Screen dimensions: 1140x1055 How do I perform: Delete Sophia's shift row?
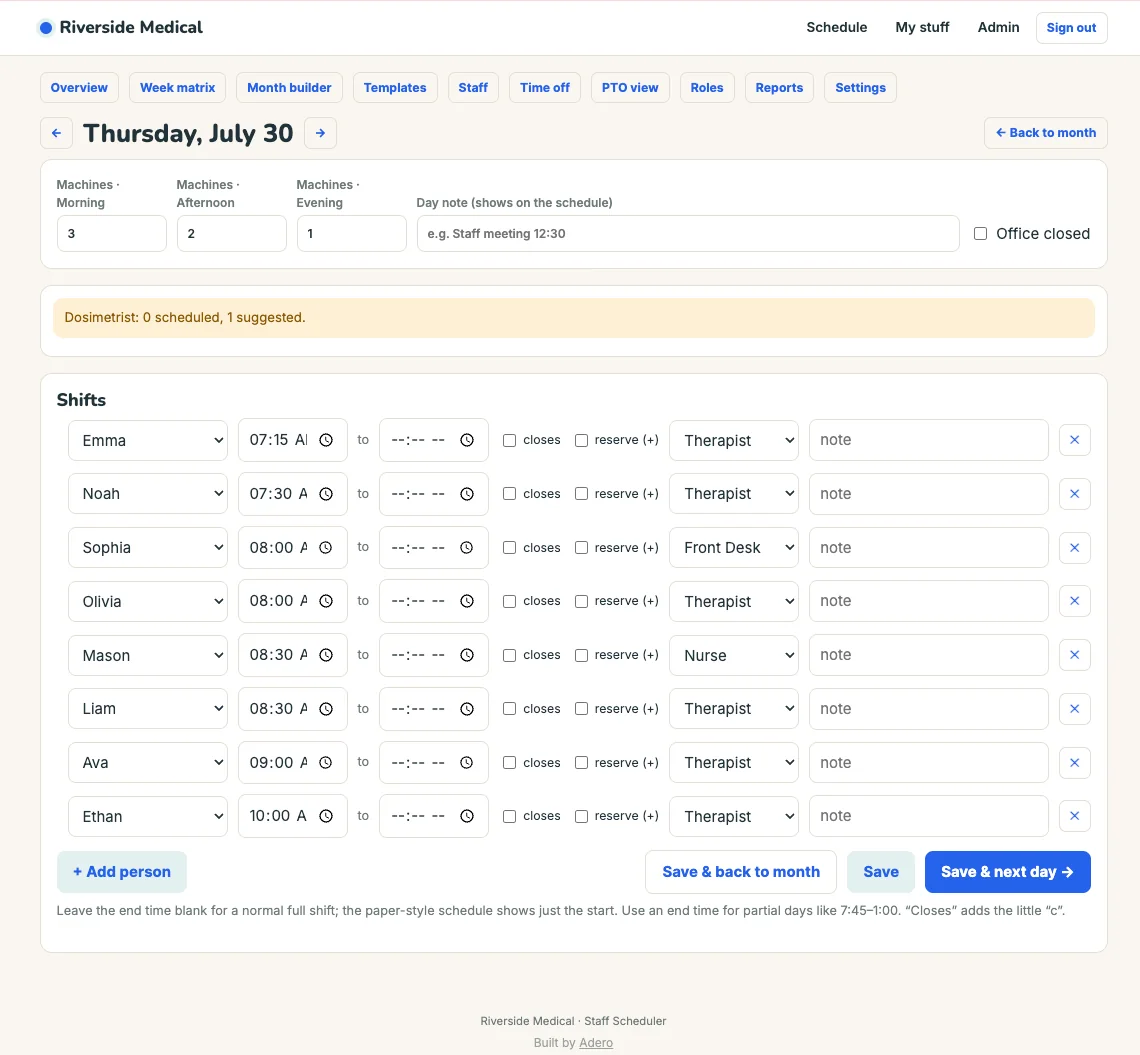coord(1075,547)
